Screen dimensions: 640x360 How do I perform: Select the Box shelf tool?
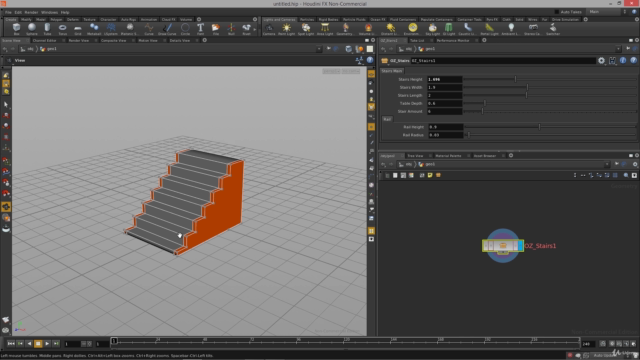(x=16, y=29)
